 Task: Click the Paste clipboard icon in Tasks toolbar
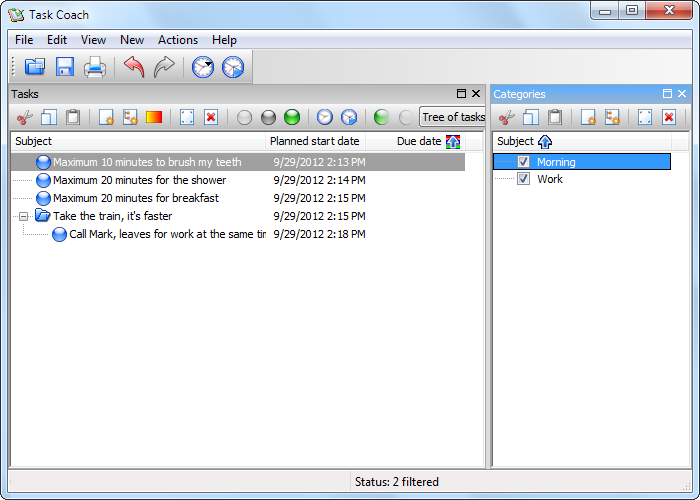pos(73,117)
